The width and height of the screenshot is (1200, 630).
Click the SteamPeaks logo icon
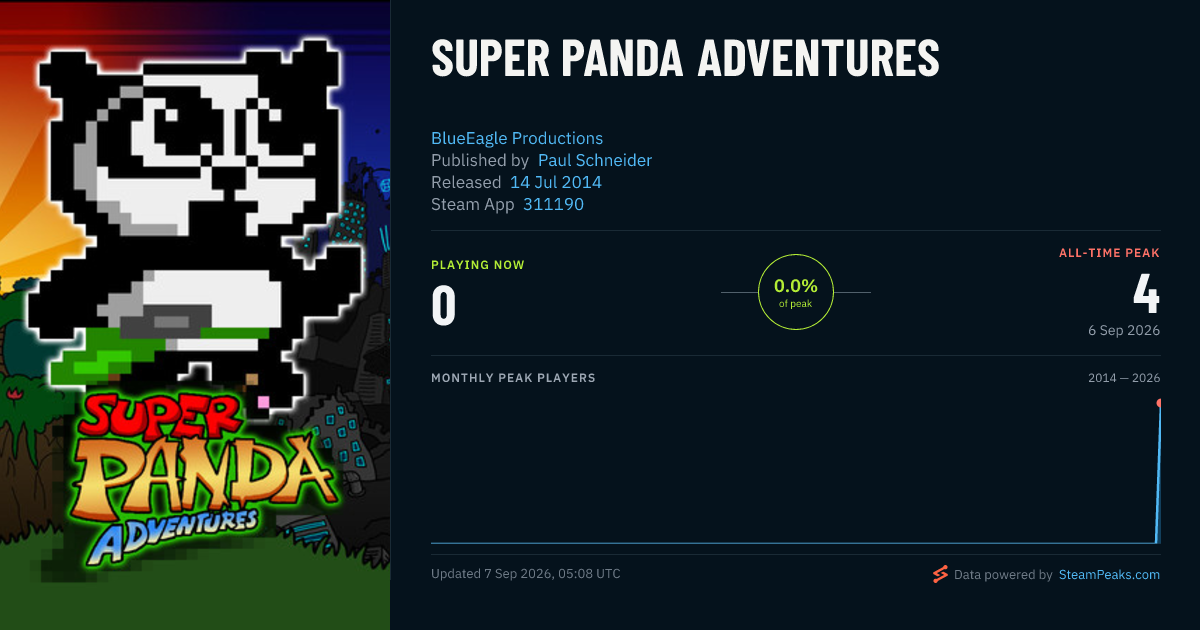coord(940,574)
